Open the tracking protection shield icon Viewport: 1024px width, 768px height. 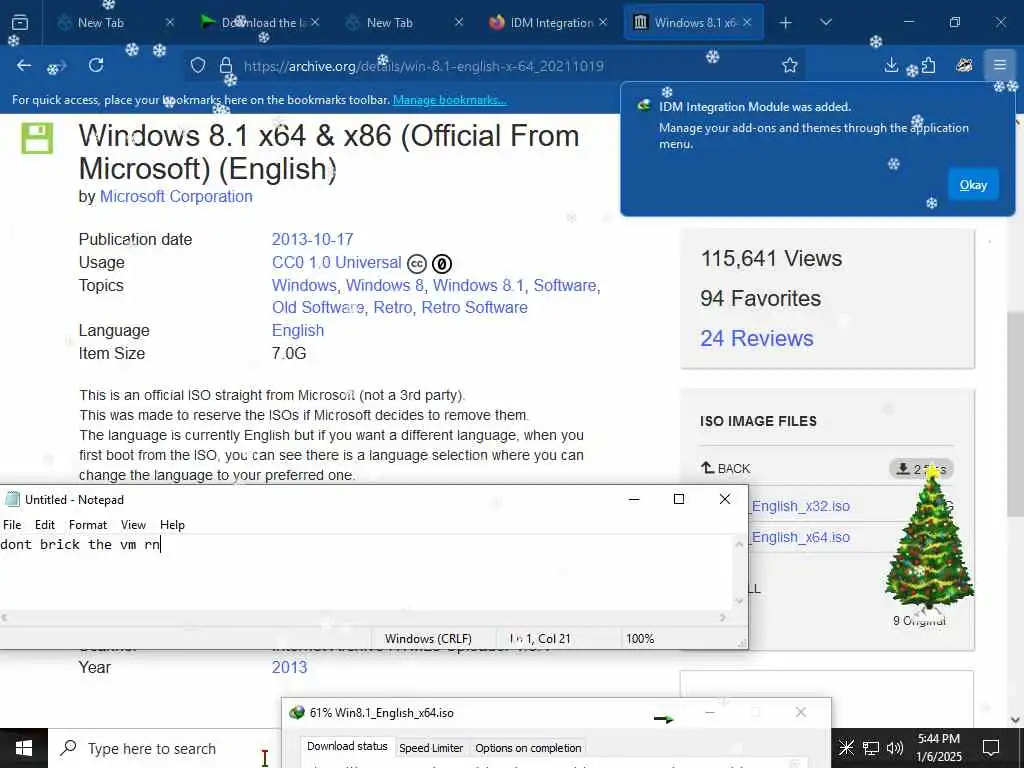coord(198,65)
